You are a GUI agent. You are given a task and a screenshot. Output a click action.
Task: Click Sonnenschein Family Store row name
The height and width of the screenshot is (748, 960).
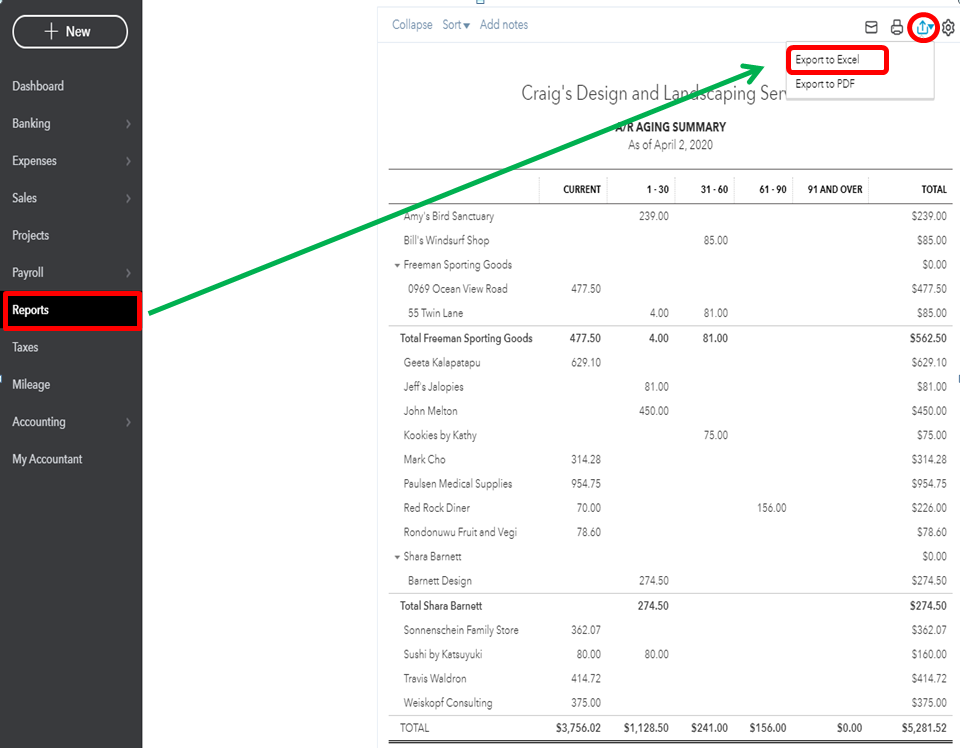pos(461,630)
